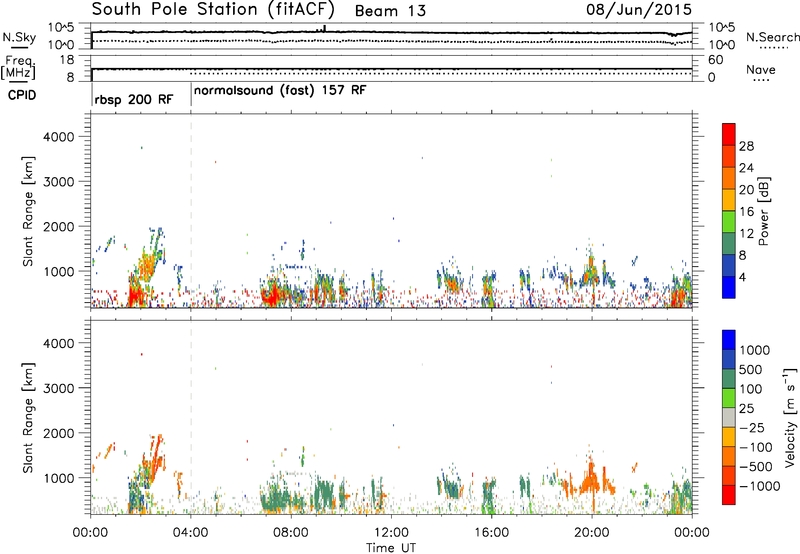Click the 'South Pole Station (fitACF)' title

[213, 10]
